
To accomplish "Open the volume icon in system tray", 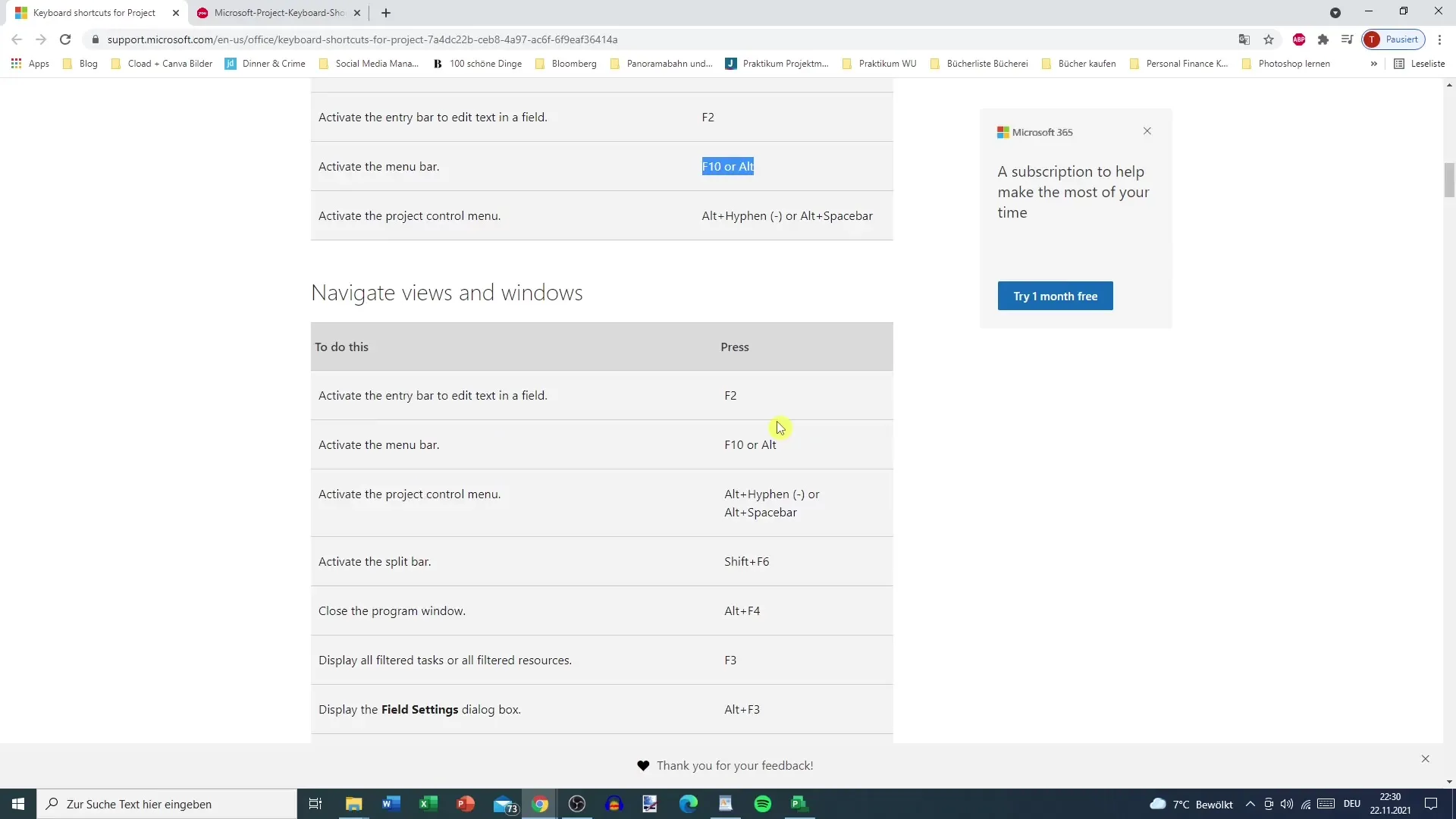I will tap(1287, 804).
